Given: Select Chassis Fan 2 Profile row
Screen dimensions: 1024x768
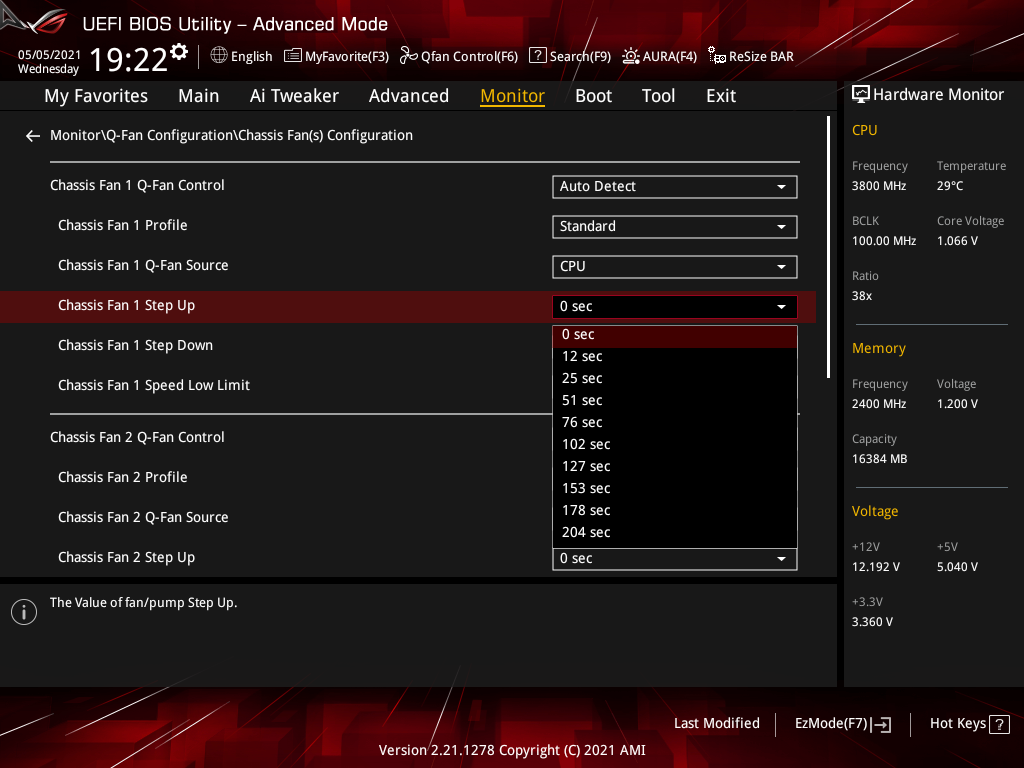Looking at the screenshot, I should coord(123,478).
